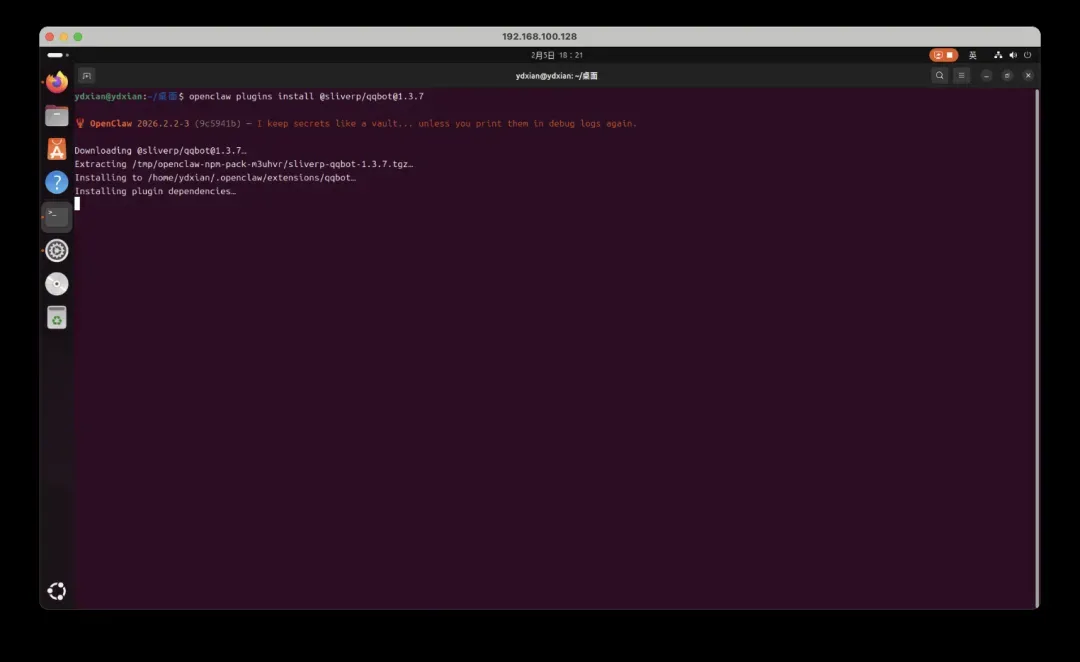1080x662 pixels.
Task: Open Ubuntu App Center
Action: pos(57,150)
